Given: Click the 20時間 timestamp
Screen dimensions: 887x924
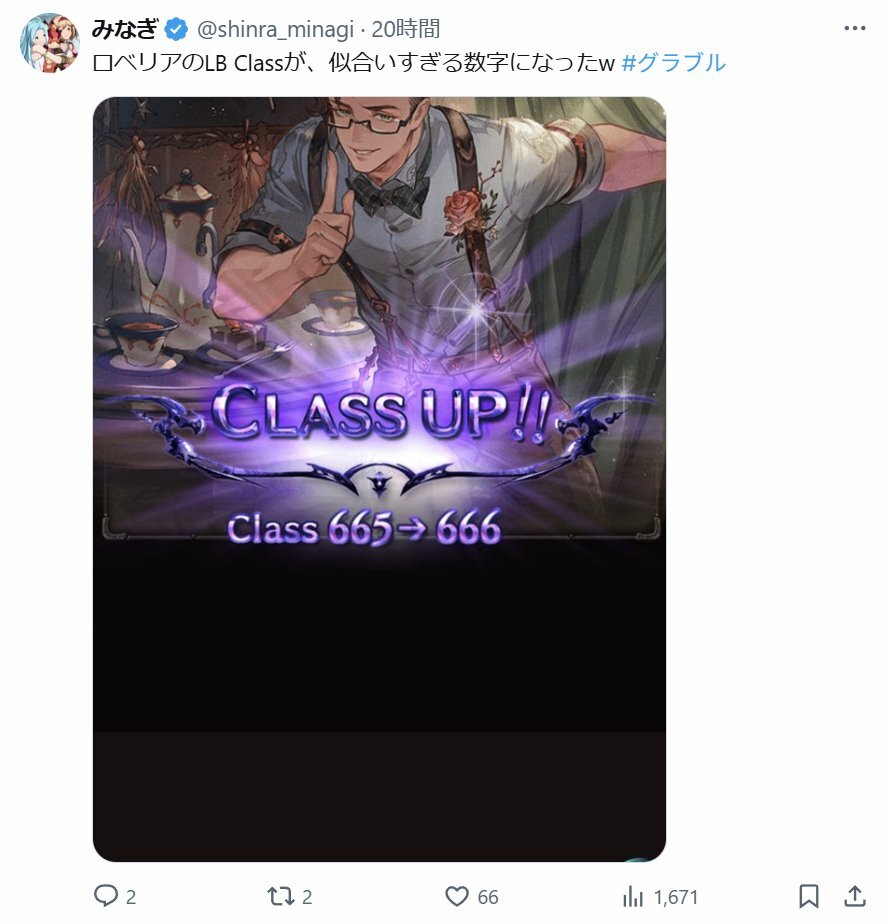Looking at the screenshot, I should point(405,29).
